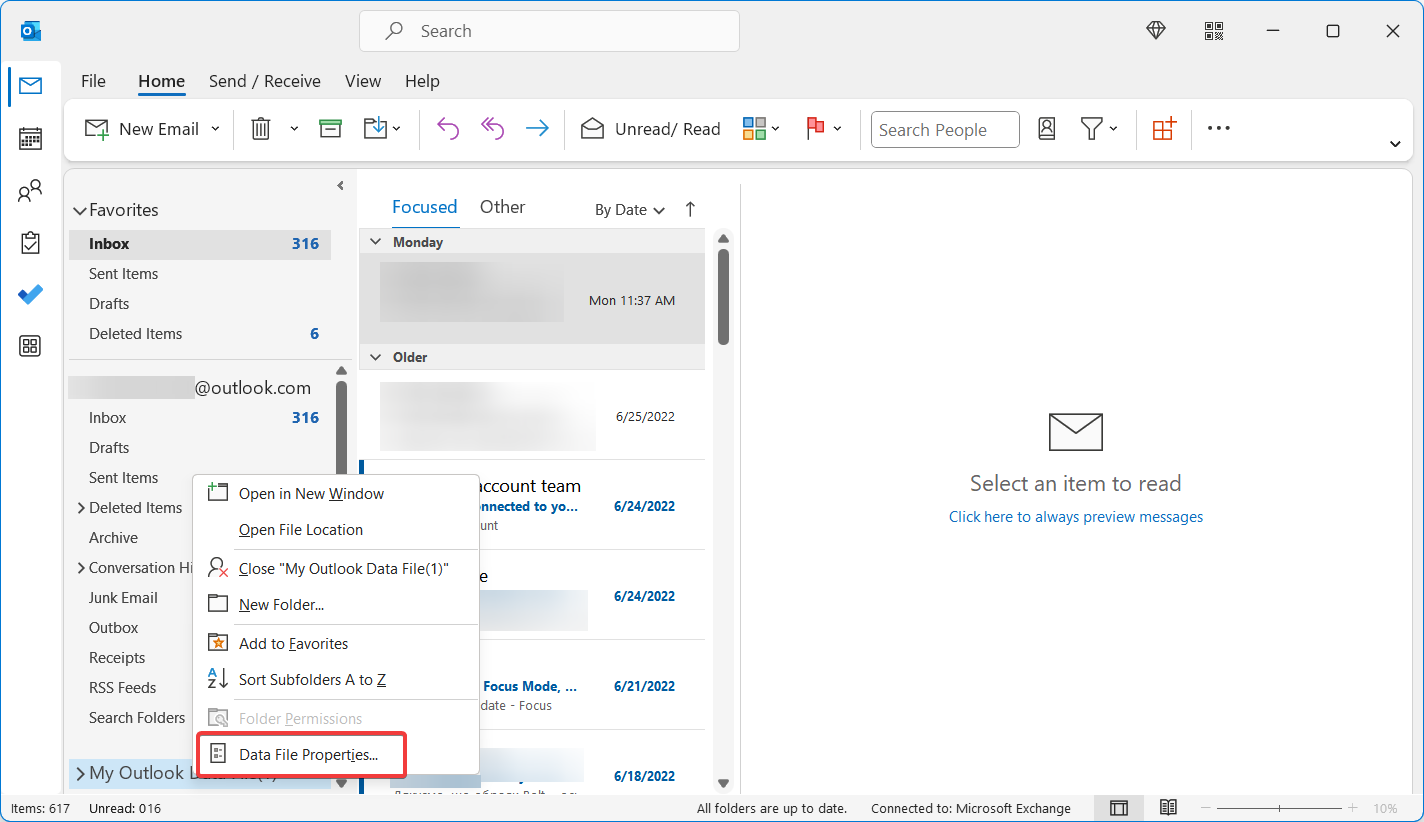Open message dated Mon 11:37 AM
Image resolution: width=1424 pixels, height=822 pixels.
(x=532, y=298)
